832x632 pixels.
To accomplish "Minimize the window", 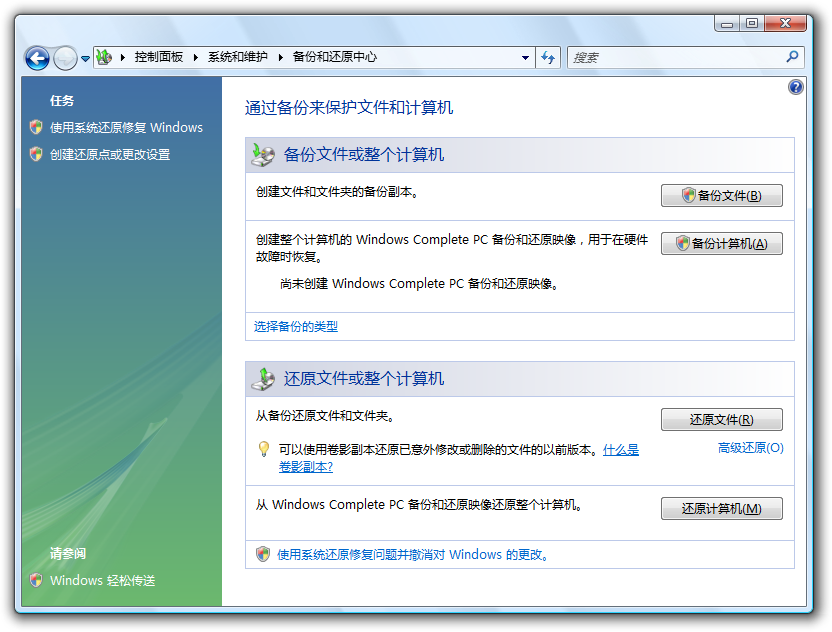I will pos(727,24).
